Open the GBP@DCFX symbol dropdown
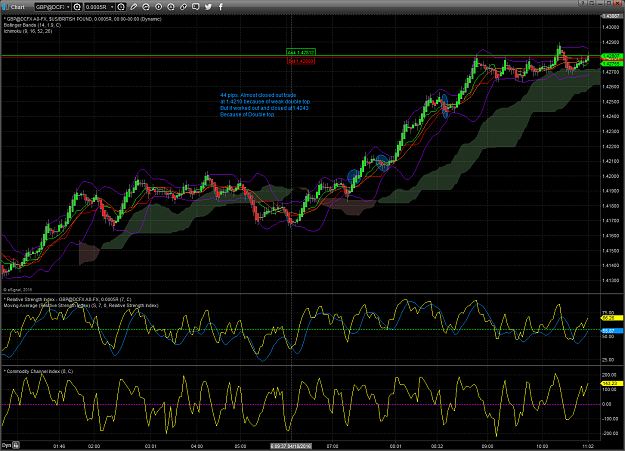 coord(68,7)
